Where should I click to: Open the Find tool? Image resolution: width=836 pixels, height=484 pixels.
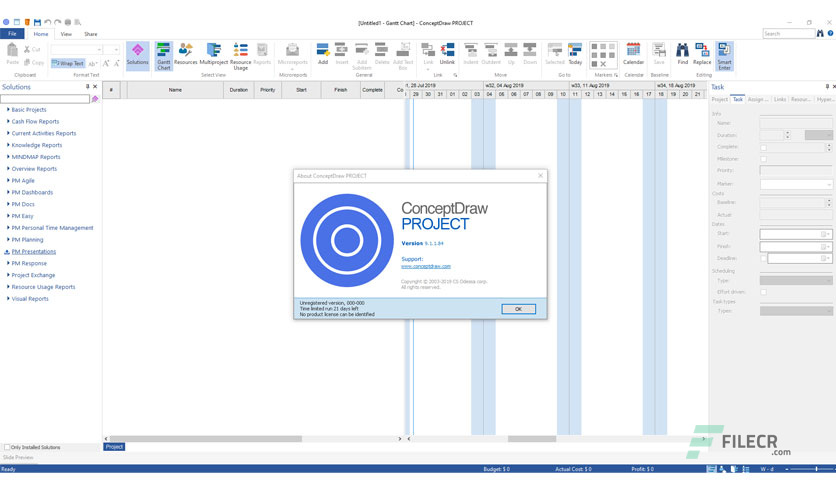tap(682, 54)
